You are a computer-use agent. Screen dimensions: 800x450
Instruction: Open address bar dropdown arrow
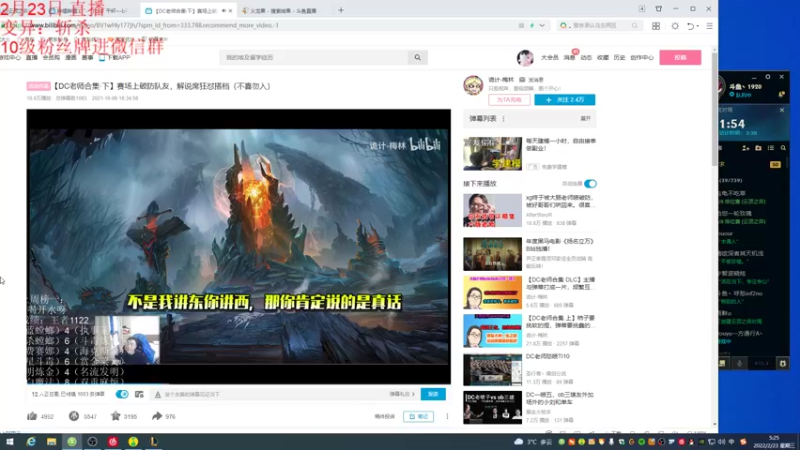(542, 26)
